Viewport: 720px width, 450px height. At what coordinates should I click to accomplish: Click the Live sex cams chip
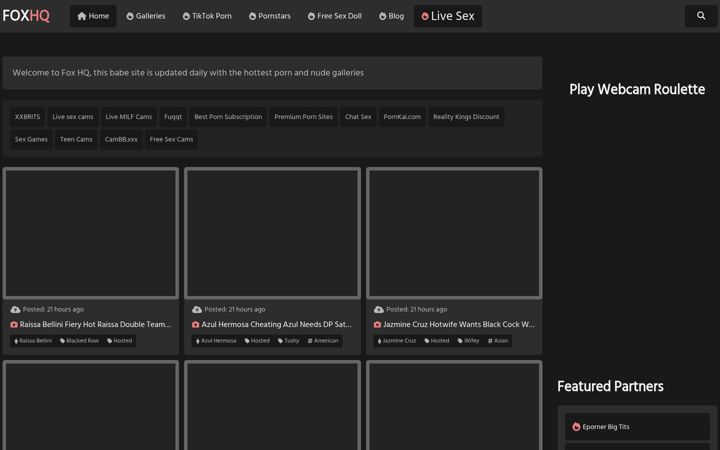(x=73, y=117)
